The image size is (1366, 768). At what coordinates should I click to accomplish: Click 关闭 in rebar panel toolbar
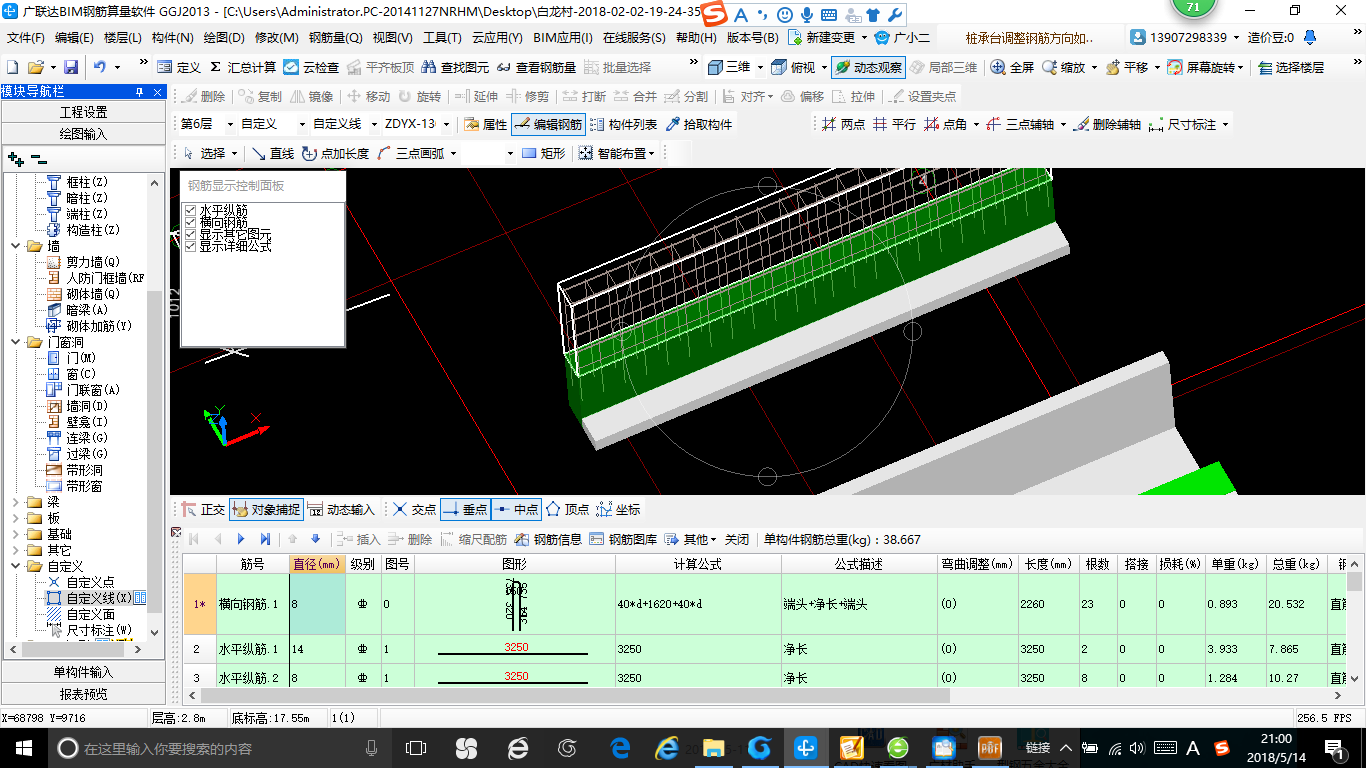[737, 539]
